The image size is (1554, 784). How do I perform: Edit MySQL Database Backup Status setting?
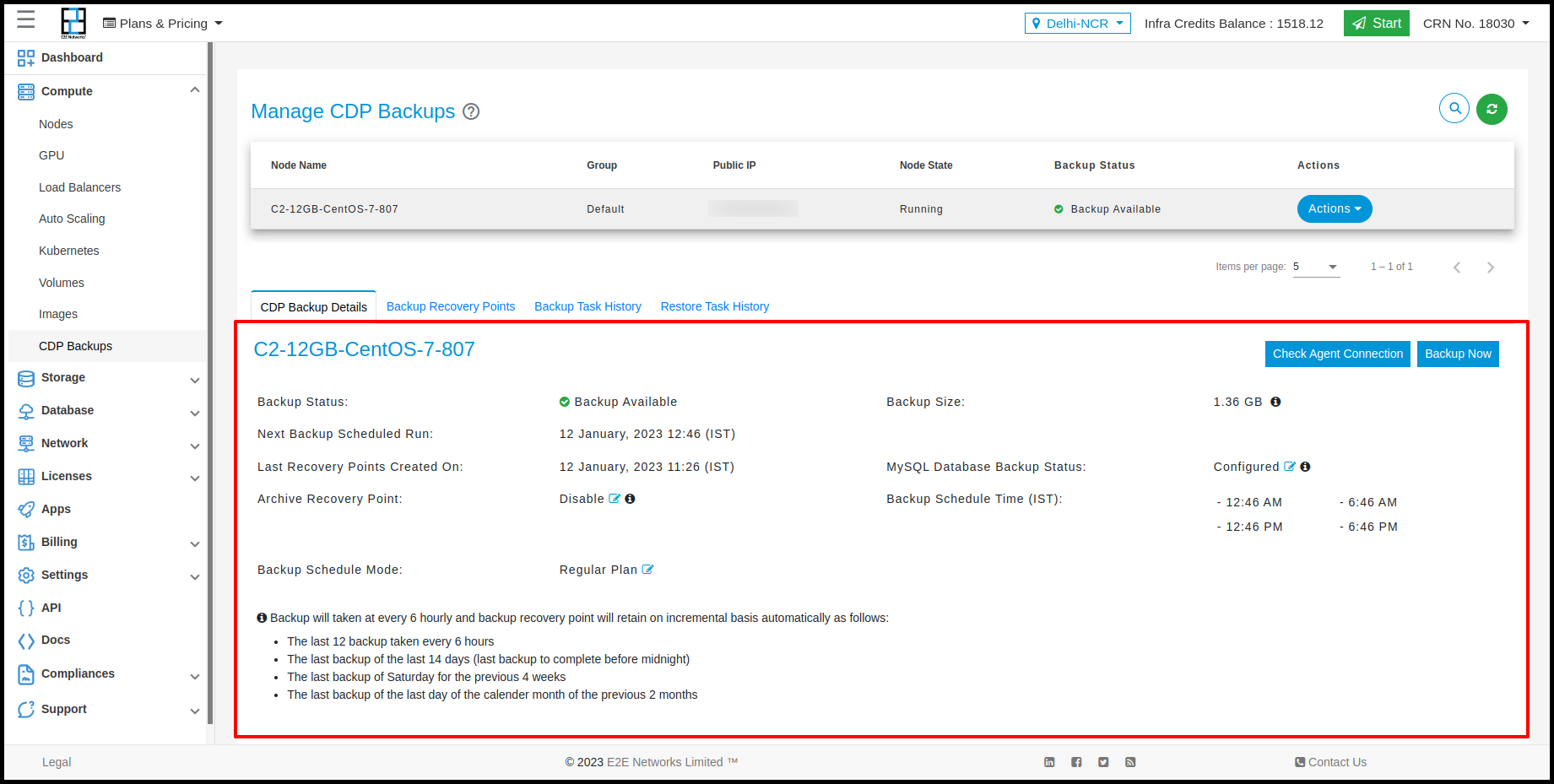pyautogui.click(x=1290, y=466)
